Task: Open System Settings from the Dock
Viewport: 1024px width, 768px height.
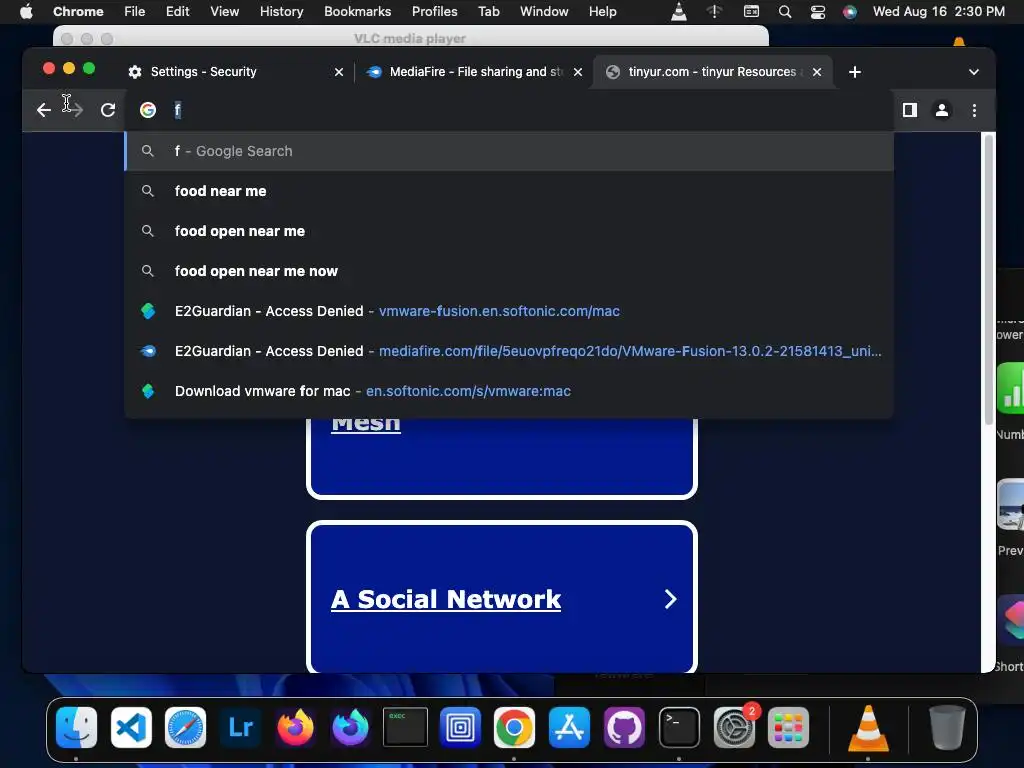Action: coord(733,727)
